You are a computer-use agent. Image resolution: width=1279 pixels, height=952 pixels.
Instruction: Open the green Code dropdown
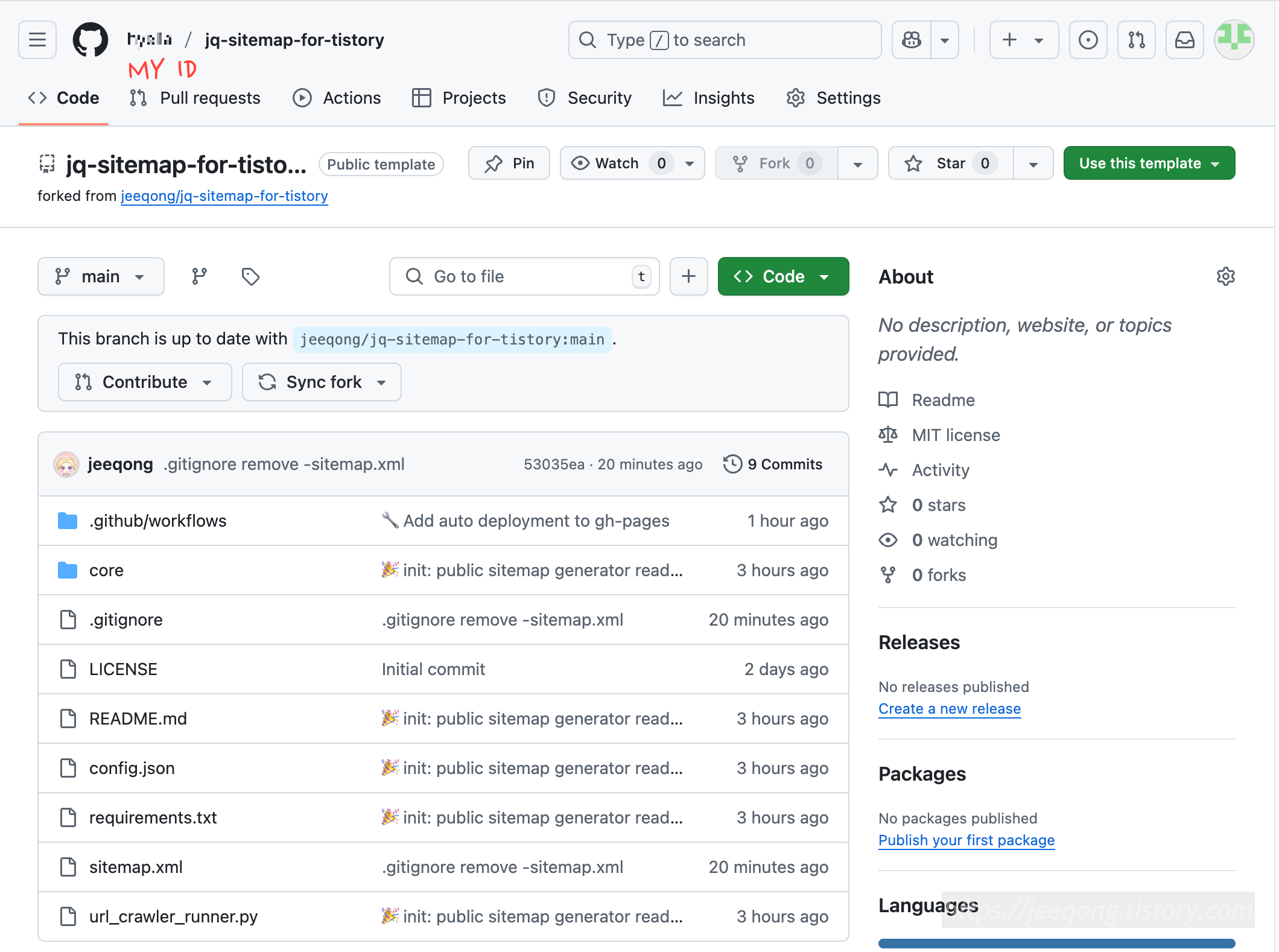click(x=782, y=276)
